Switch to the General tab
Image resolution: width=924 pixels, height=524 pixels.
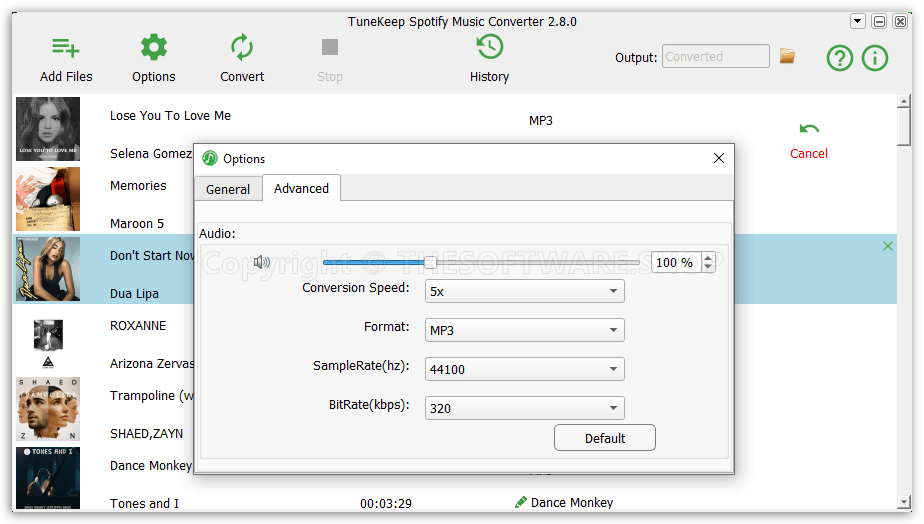click(x=228, y=189)
